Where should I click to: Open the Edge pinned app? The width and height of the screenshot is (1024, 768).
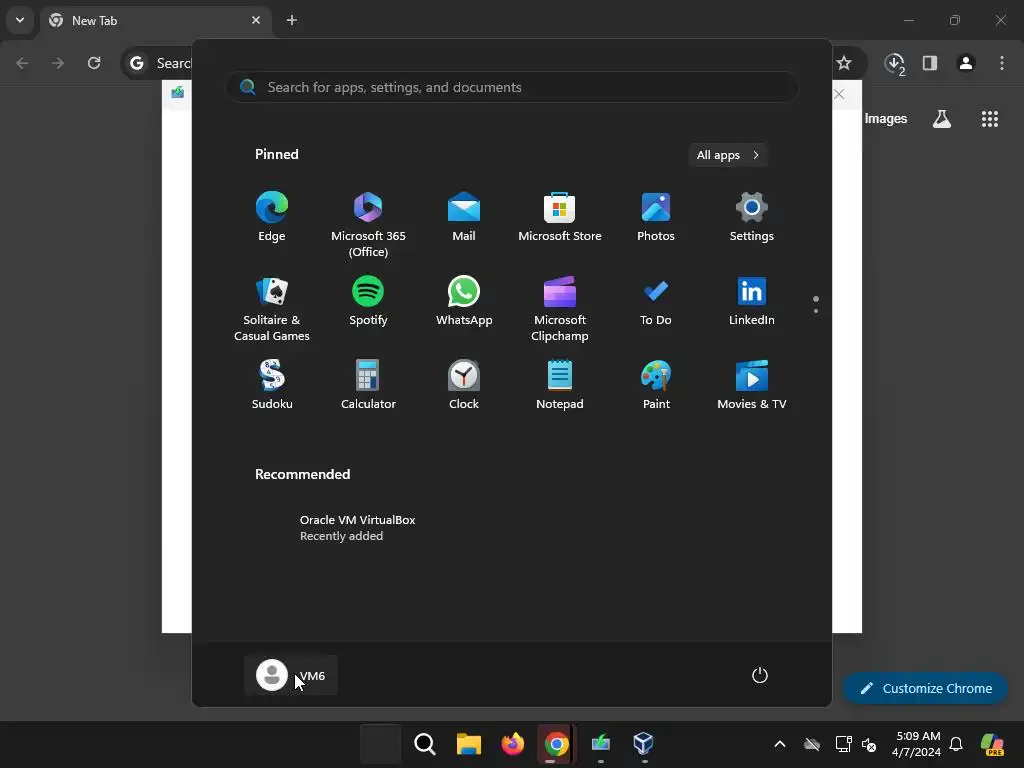click(272, 217)
